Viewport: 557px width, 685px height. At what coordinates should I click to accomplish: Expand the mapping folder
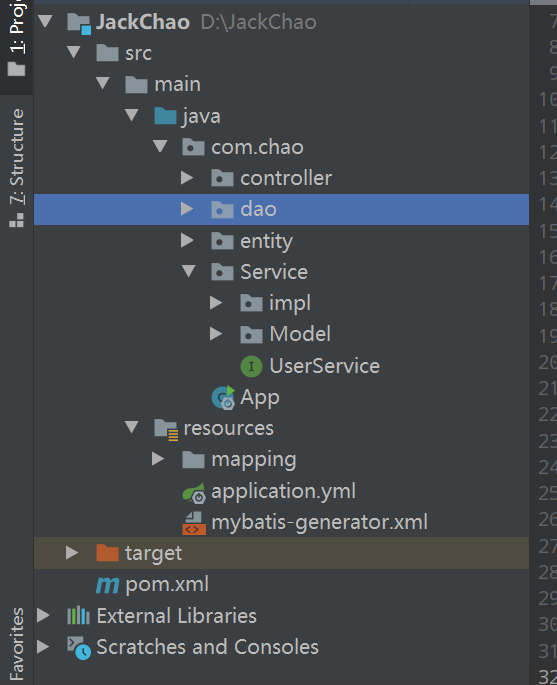(158, 459)
